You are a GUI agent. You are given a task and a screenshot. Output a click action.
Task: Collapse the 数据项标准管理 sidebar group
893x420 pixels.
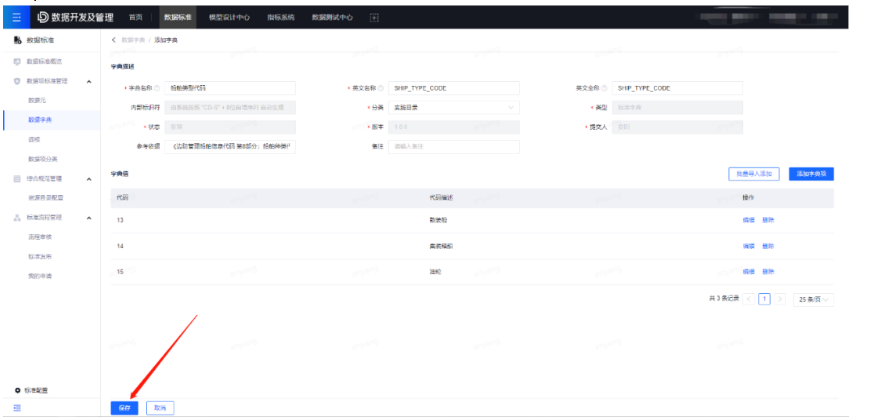[x=89, y=81]
